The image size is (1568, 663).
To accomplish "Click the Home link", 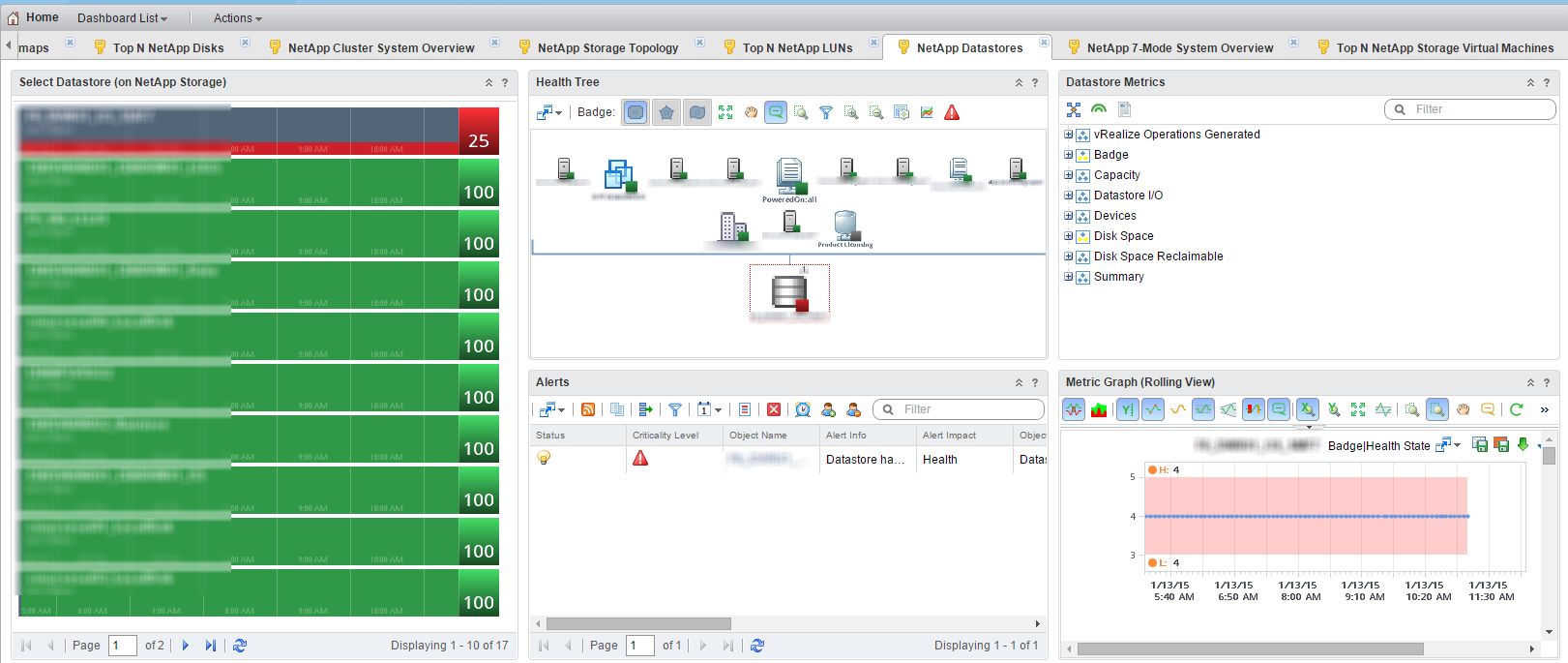I will point(42,17).
